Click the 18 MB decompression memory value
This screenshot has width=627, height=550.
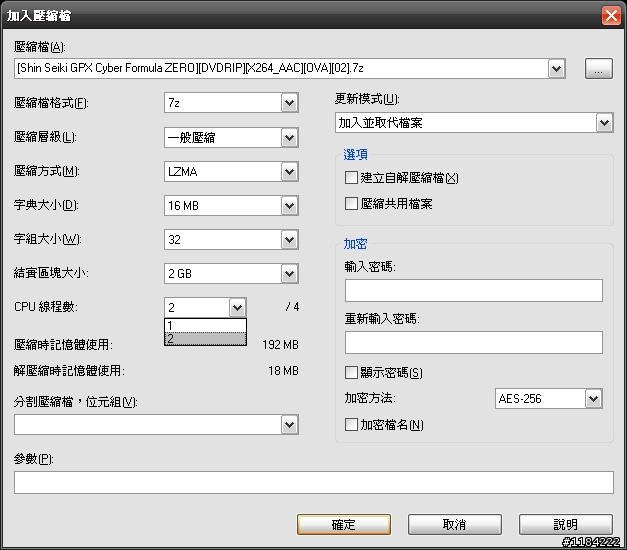coord(283,371)
